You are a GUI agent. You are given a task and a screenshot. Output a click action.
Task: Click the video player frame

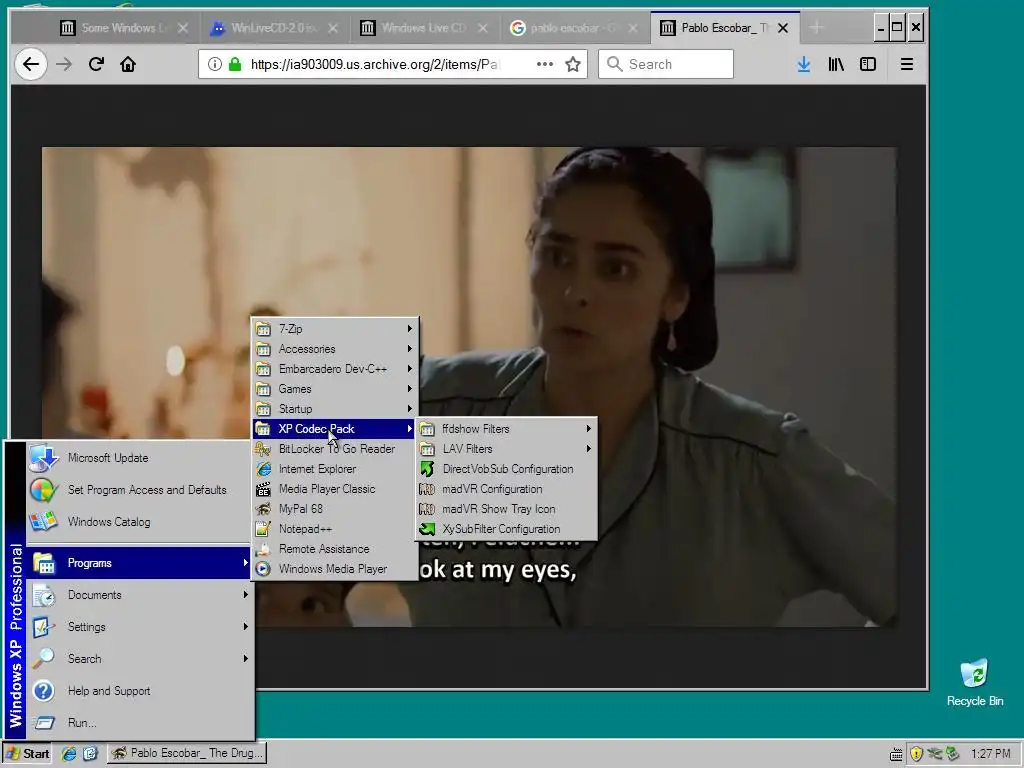(469, 387)
